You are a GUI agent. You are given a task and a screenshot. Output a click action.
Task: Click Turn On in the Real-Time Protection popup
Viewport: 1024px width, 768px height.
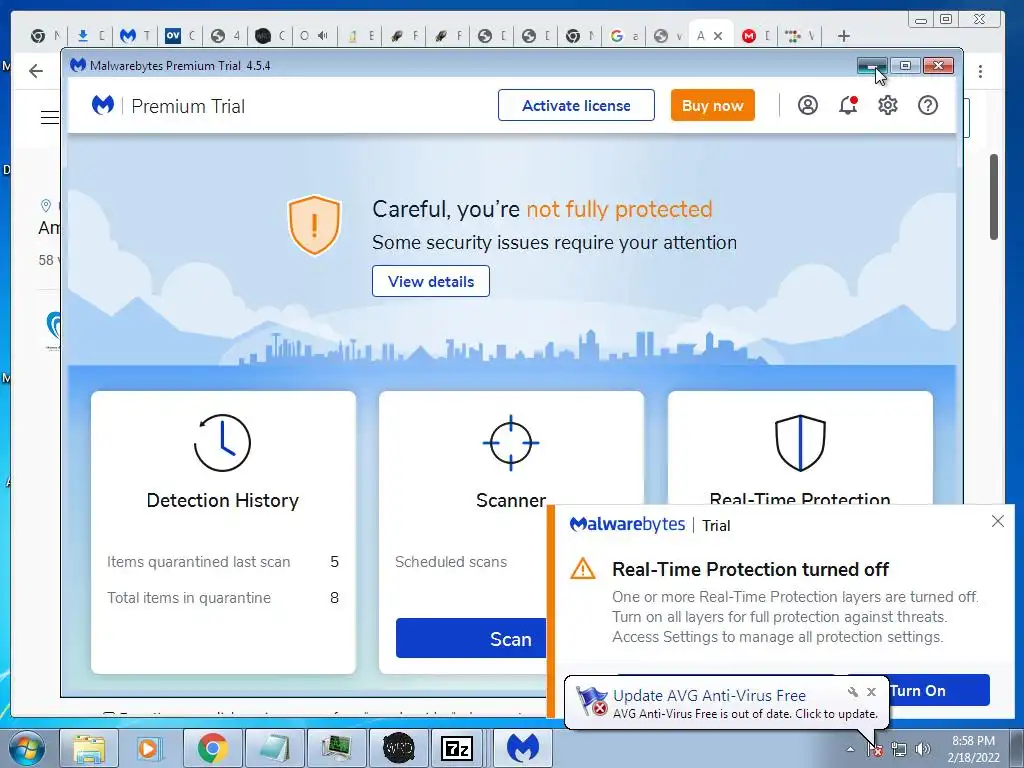(938, 690)
